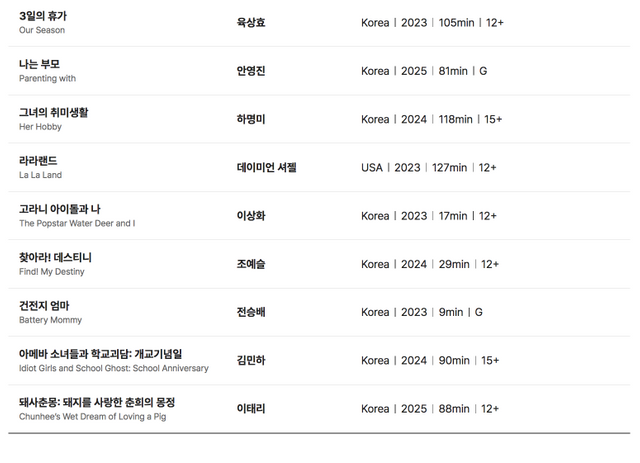Open the film title '3일의 휴가'
The height and width of the screenshot is (463, 640).
coord(43,16)
